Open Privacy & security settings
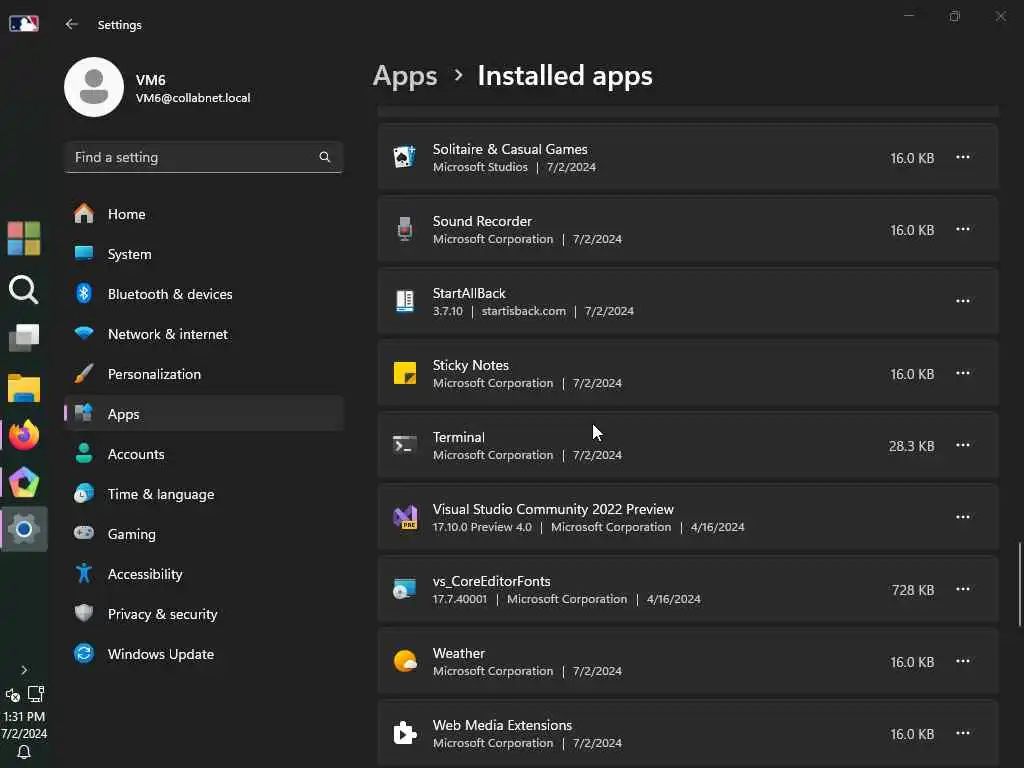The width and height of the screenshot is (1024, 768). [162, 614]
